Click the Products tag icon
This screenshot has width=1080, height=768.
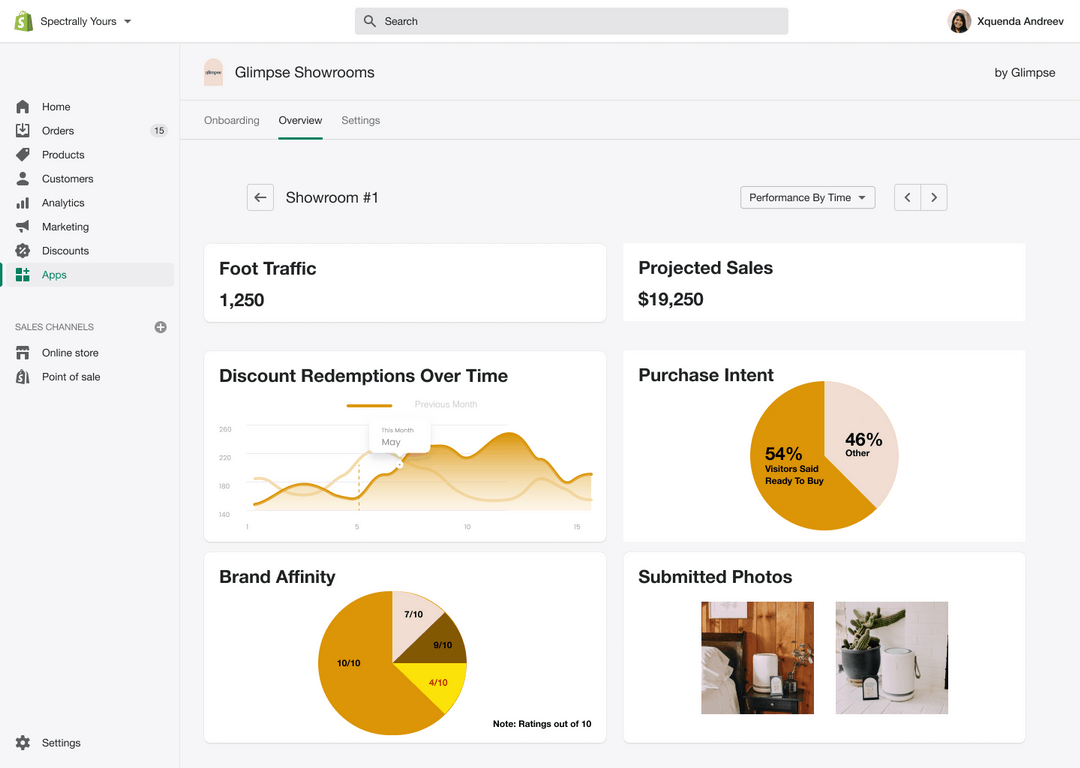pyautogui.click(x=22, y=154)
